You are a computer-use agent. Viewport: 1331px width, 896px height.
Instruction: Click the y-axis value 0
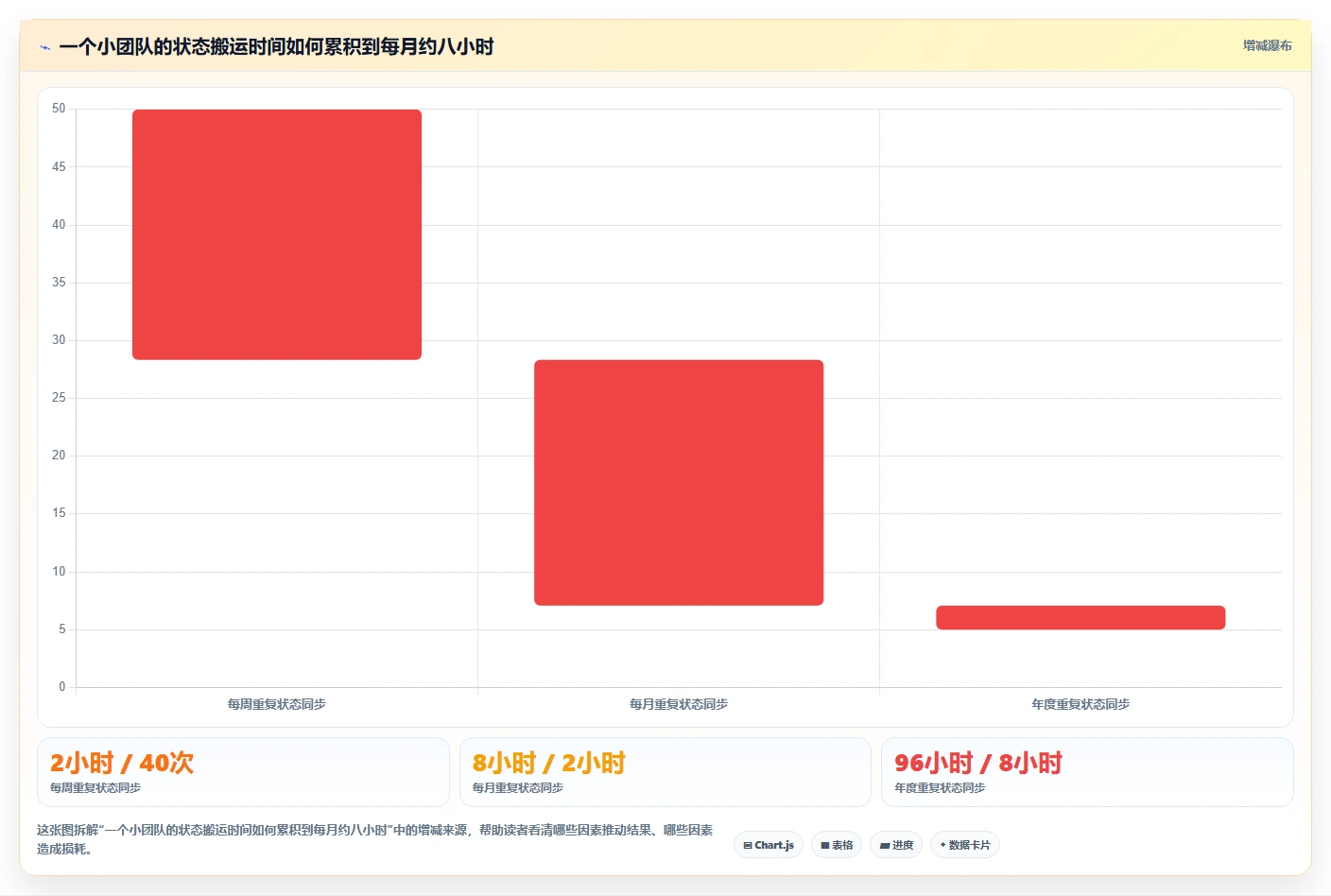pyautogui.click(x=62, y=687)
